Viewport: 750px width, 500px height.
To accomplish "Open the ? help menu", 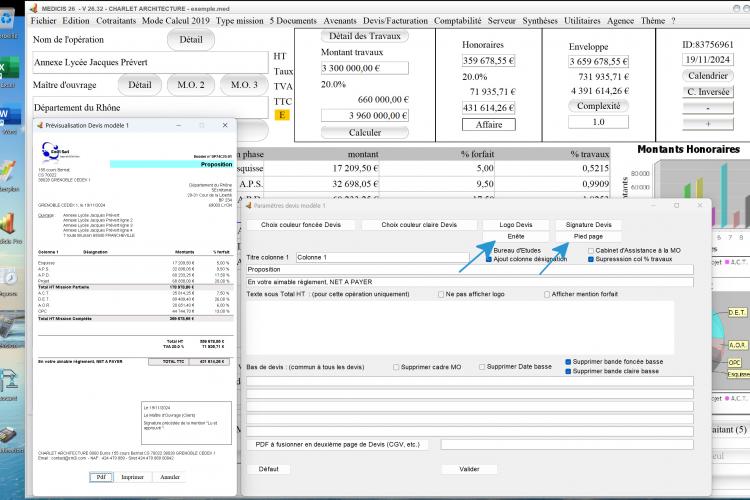I will coord(673,21).
